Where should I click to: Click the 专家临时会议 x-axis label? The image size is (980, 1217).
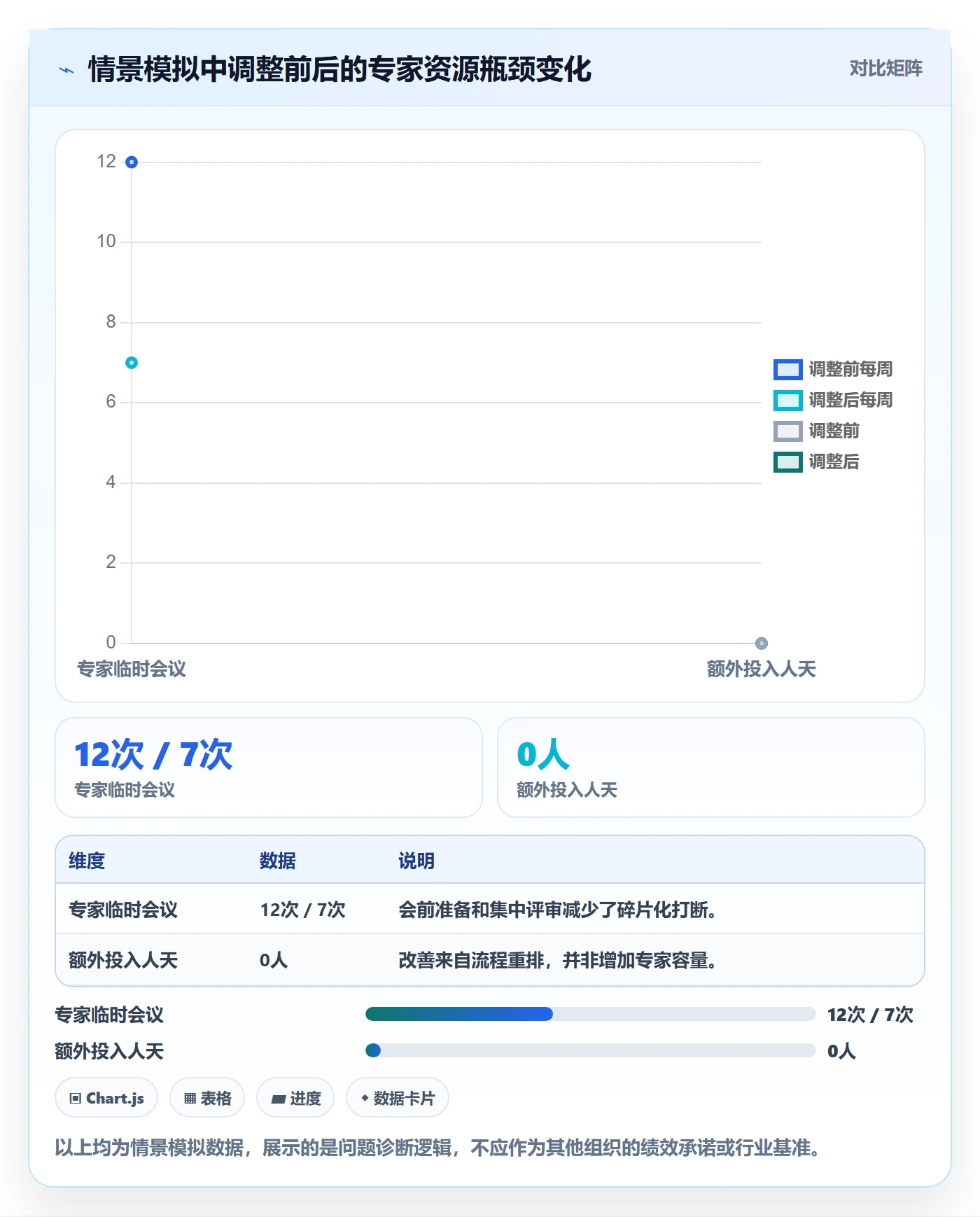[132, 669]
